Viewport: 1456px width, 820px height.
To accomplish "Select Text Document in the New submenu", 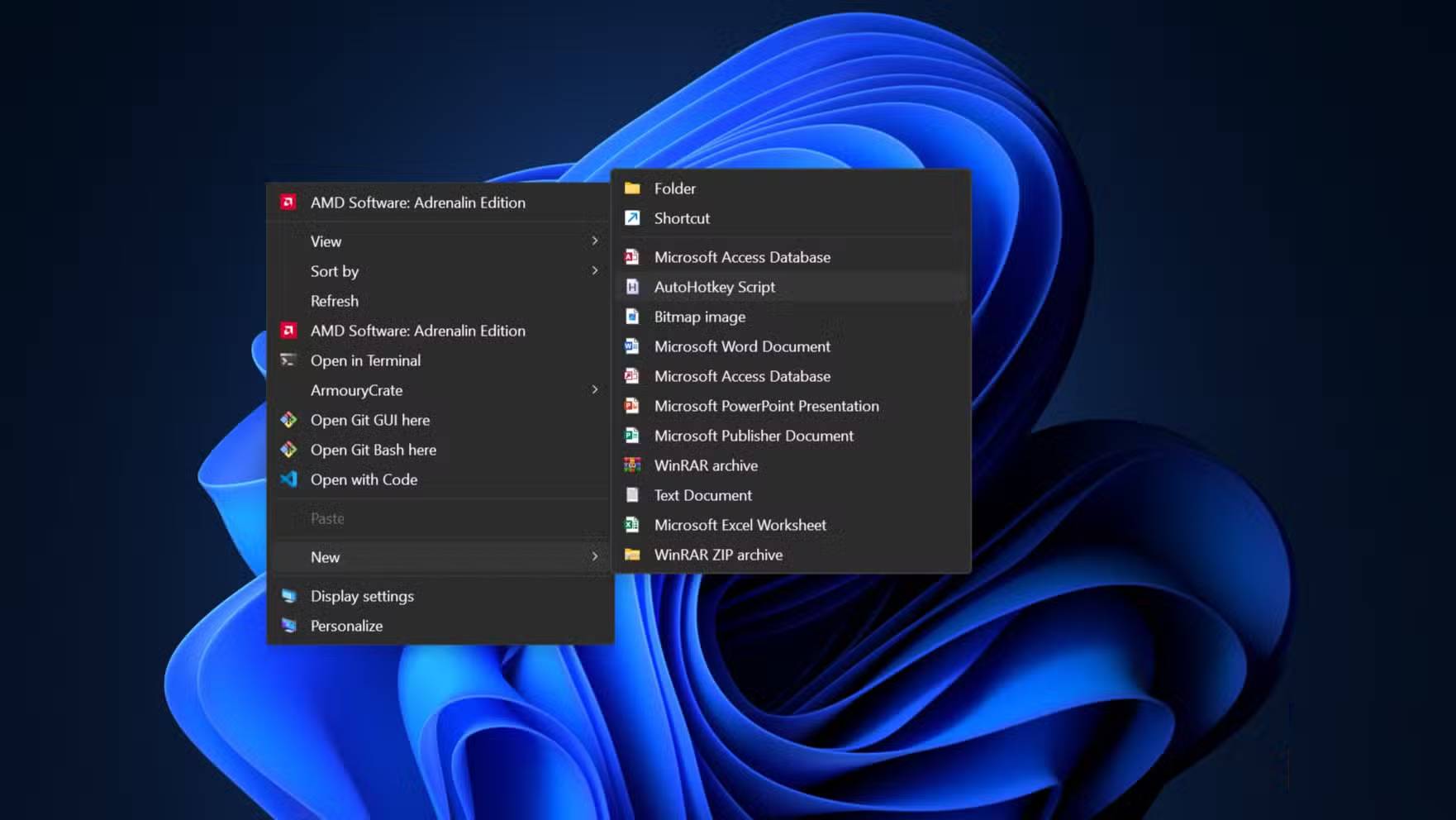I will [x=702, y=495].
